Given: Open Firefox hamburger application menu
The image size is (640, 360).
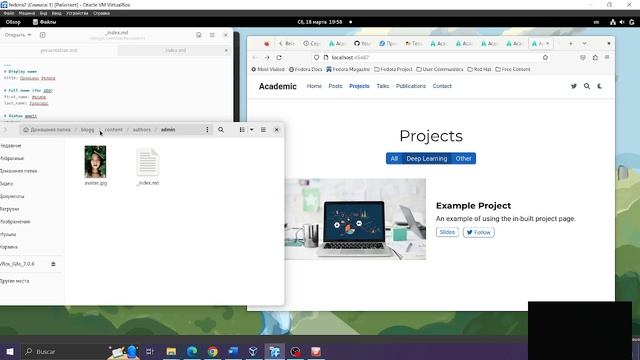Looking at the screenshot, I should [x=607, y=58].
